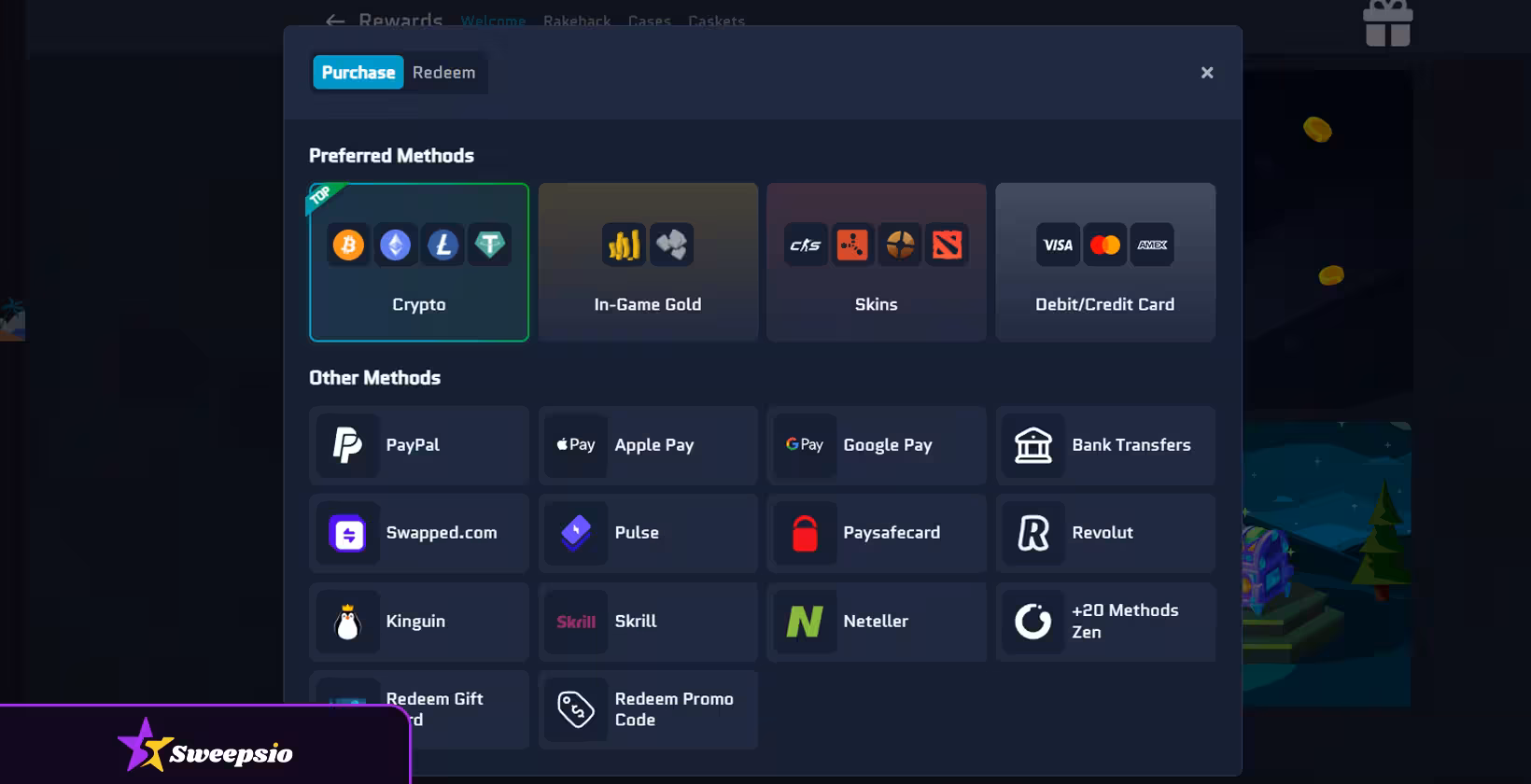Switch to the Purchase tab

(358, 73)
